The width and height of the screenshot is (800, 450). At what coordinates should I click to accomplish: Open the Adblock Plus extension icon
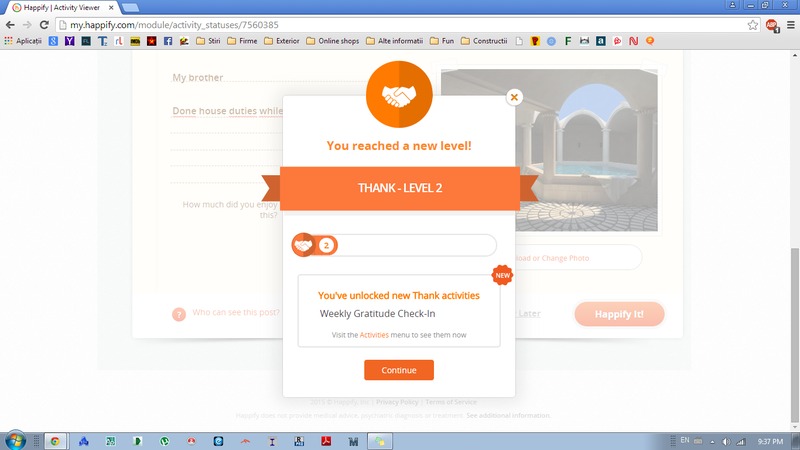771,25
